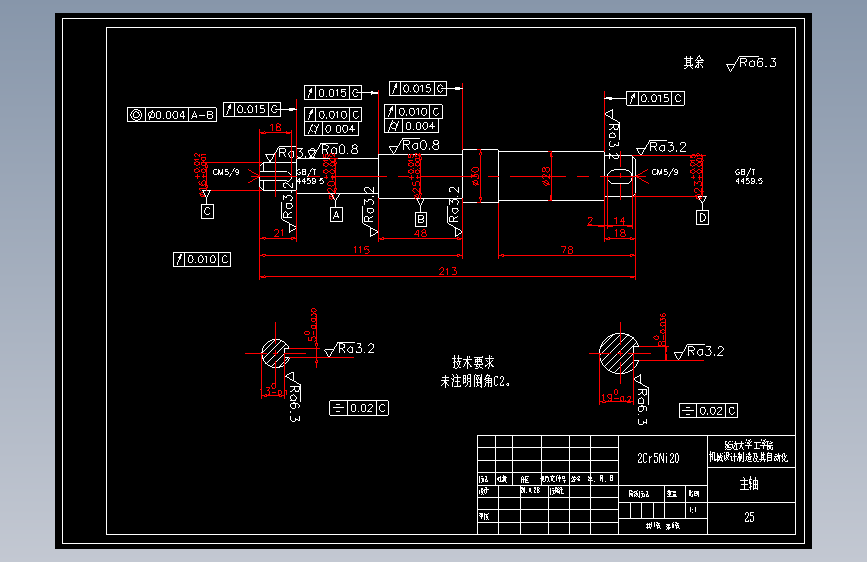This screenshot has height=562, width=867.
Task: Click the Ra3.2 symbol beside left section view
Action: (x=349, y=349)
